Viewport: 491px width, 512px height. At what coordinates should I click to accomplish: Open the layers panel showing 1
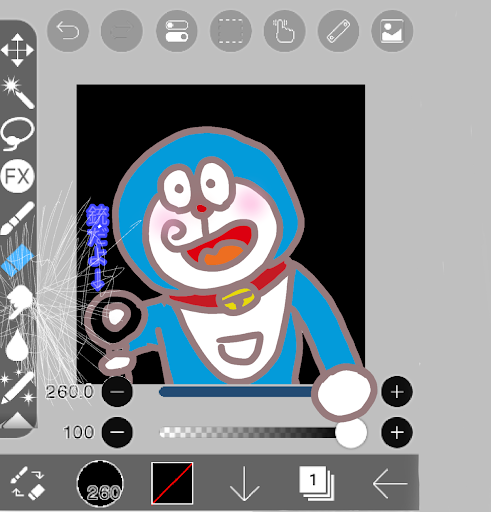coord(317,483)
